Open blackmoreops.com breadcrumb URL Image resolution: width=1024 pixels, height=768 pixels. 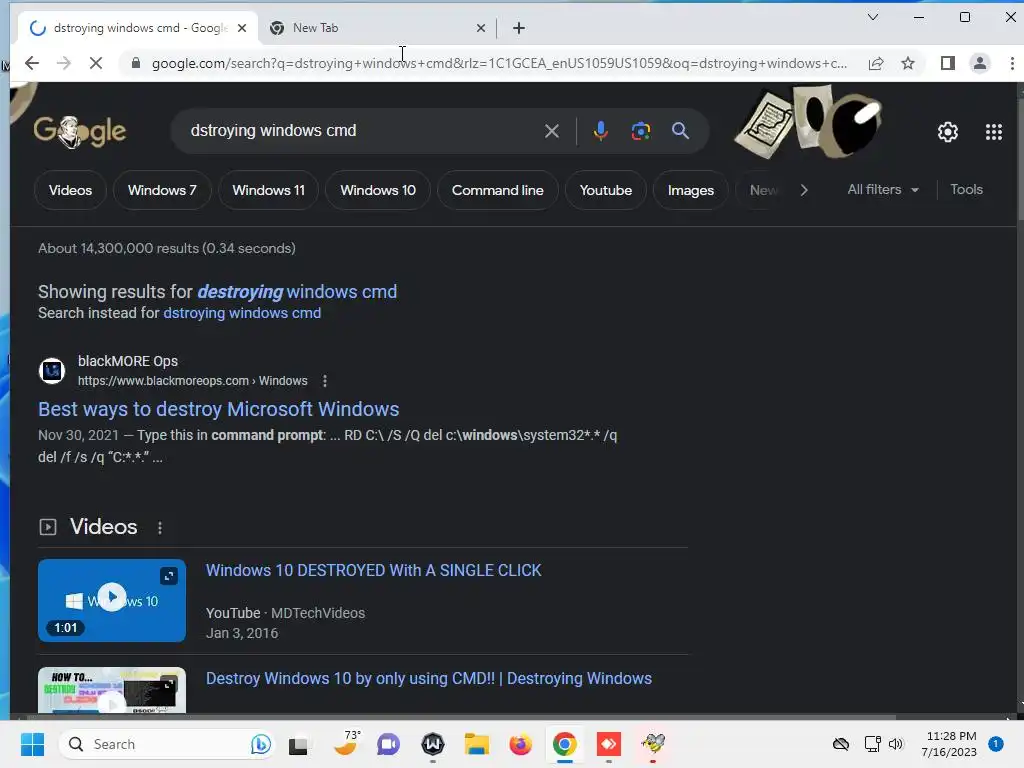[x=192, y=381]
